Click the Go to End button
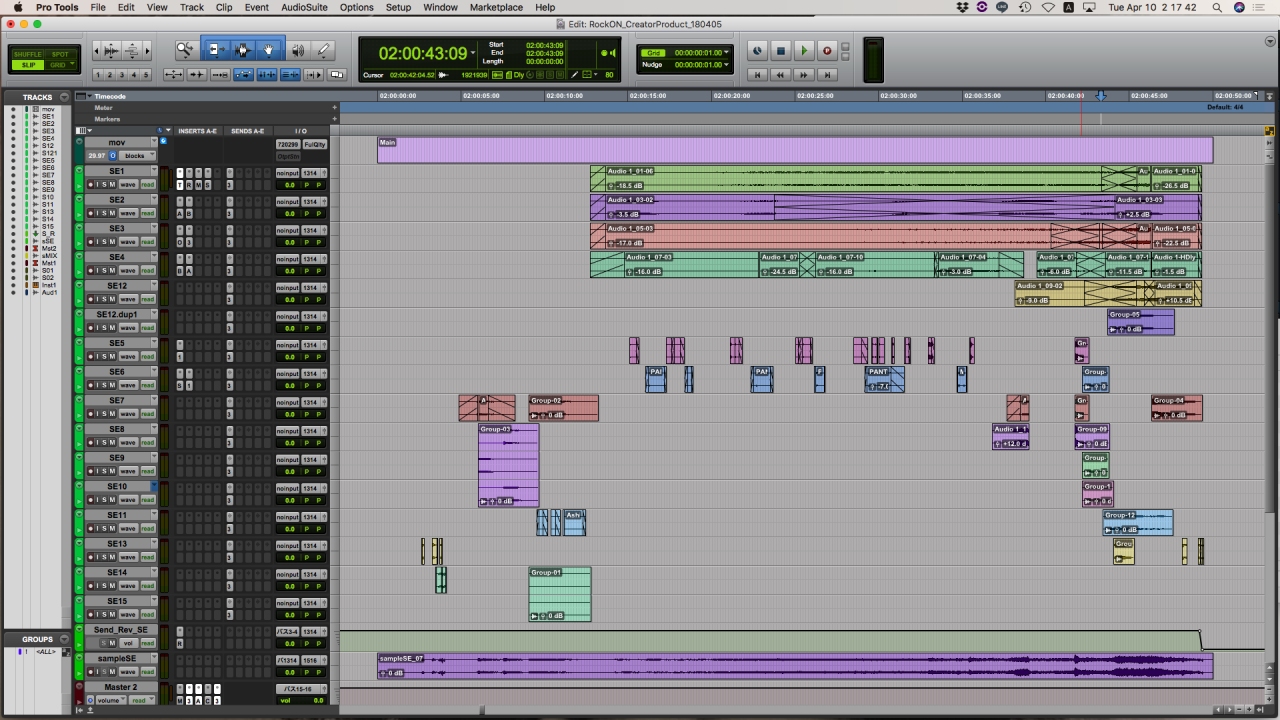Screen dimensions: 1280x720 tap(827, 74)
